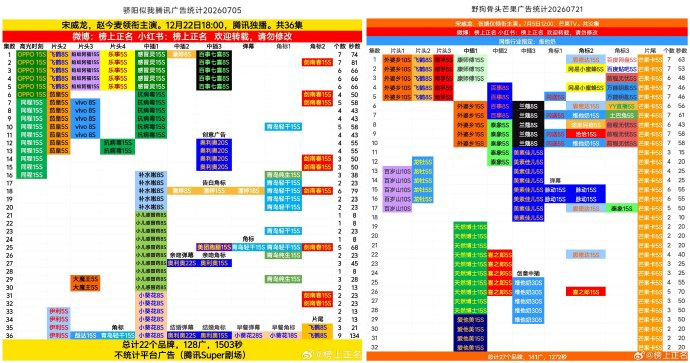The image size is (690, 363).
Task: Click the purple 美团跑腿15S cell
Action: (214, 247)
